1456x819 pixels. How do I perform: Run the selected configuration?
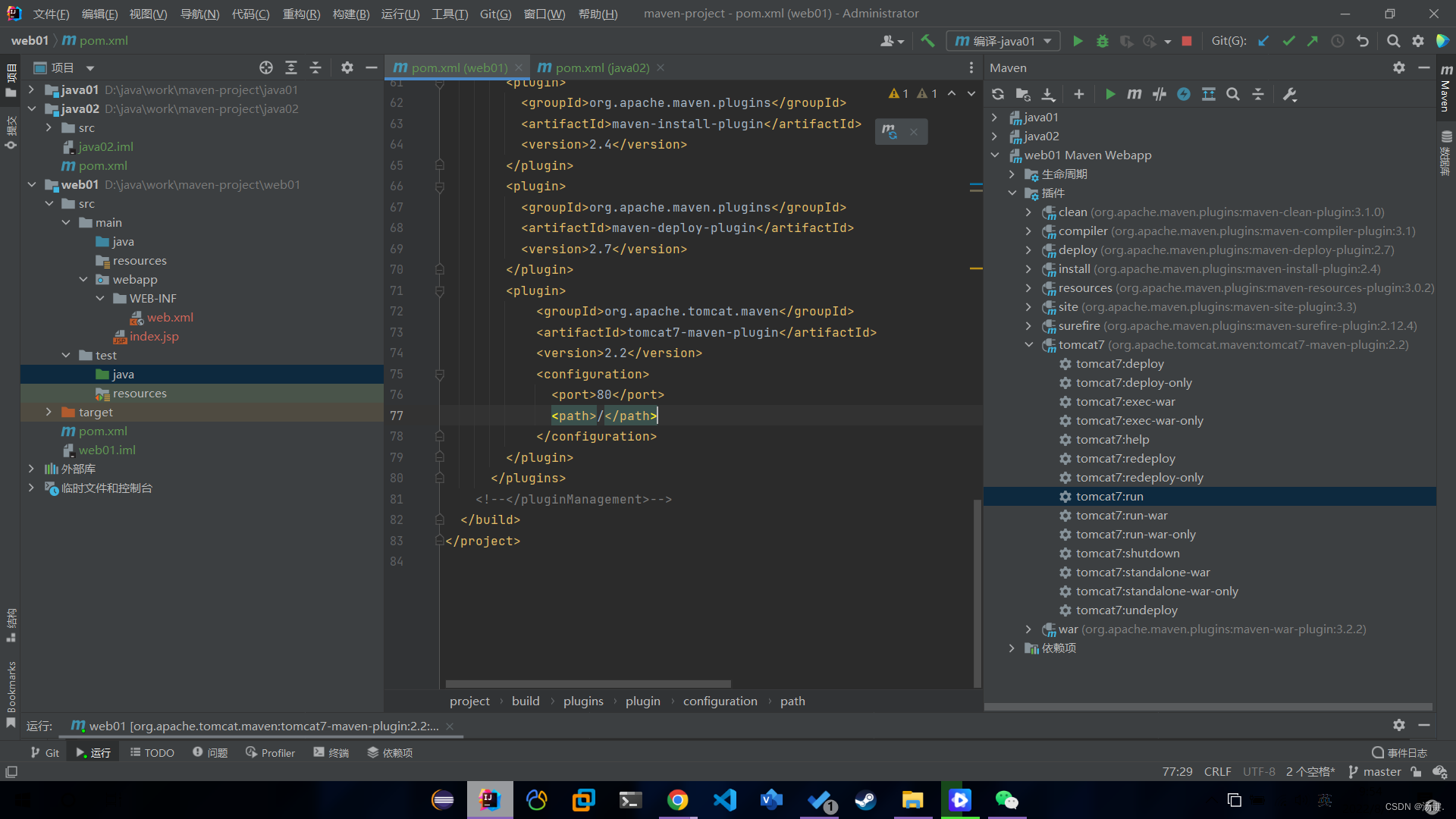pyautogui.click(x=1078, y=41)
